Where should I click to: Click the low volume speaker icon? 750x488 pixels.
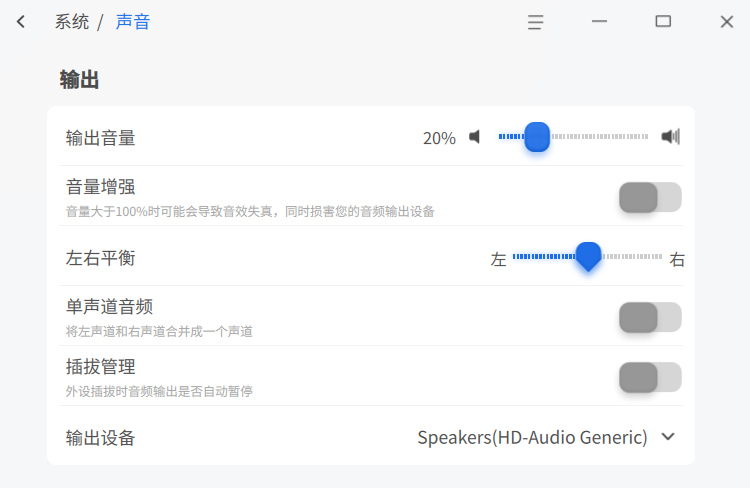tap(474, 137)
